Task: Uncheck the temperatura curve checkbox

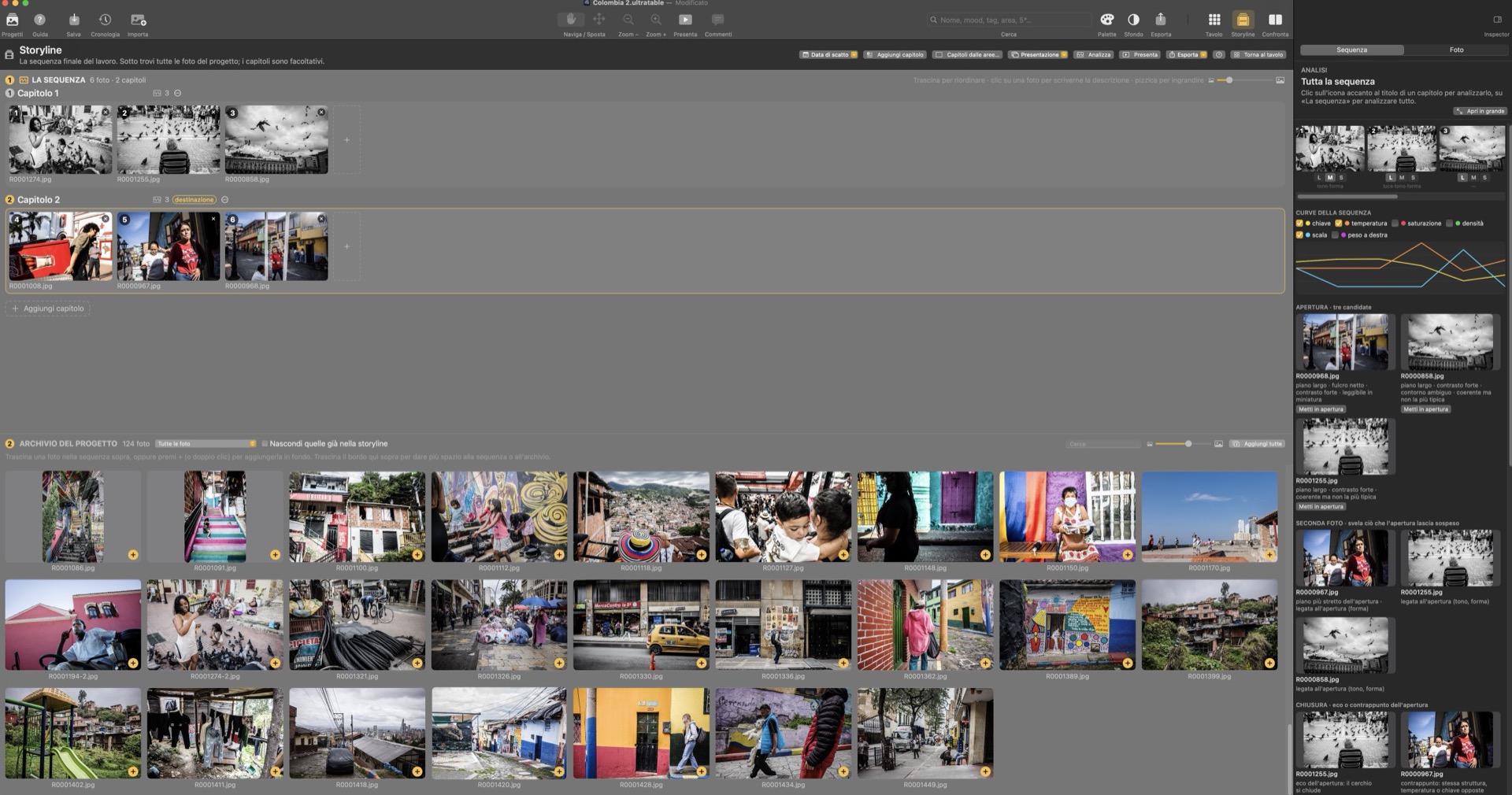Action: [1338, 224]
